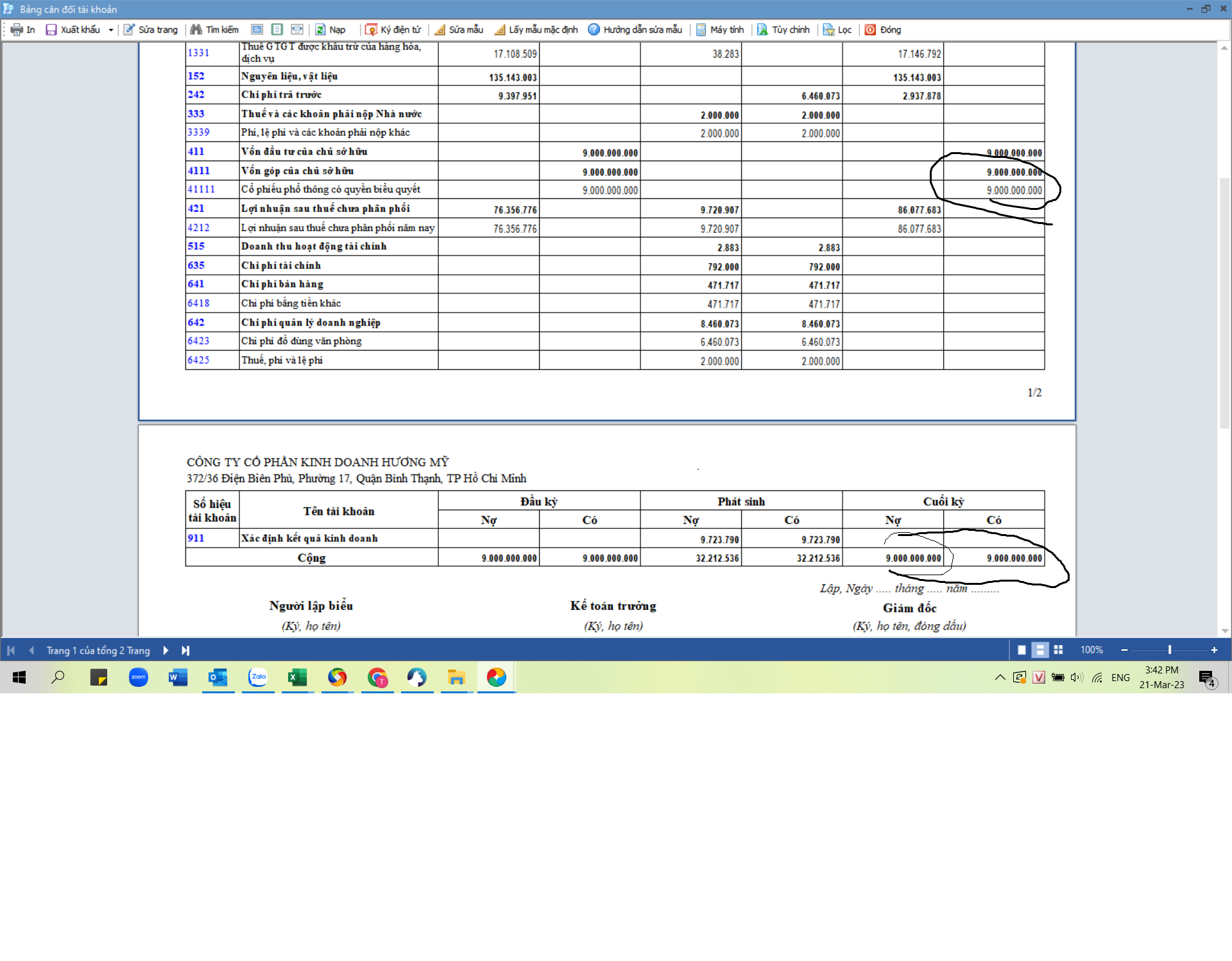The width and height of the screenshot is (1232, 961).
Task: Jump to last page arrow
Action: point(185,650)
